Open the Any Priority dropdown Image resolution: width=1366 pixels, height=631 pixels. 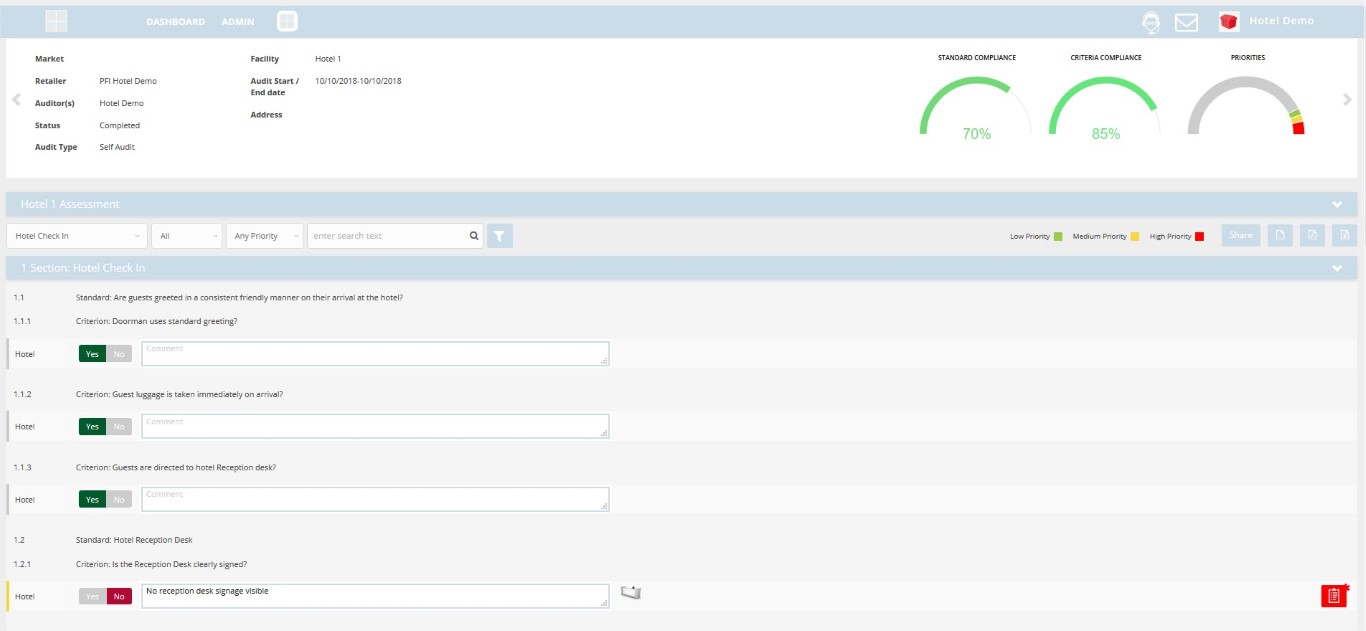click(264, 236)
